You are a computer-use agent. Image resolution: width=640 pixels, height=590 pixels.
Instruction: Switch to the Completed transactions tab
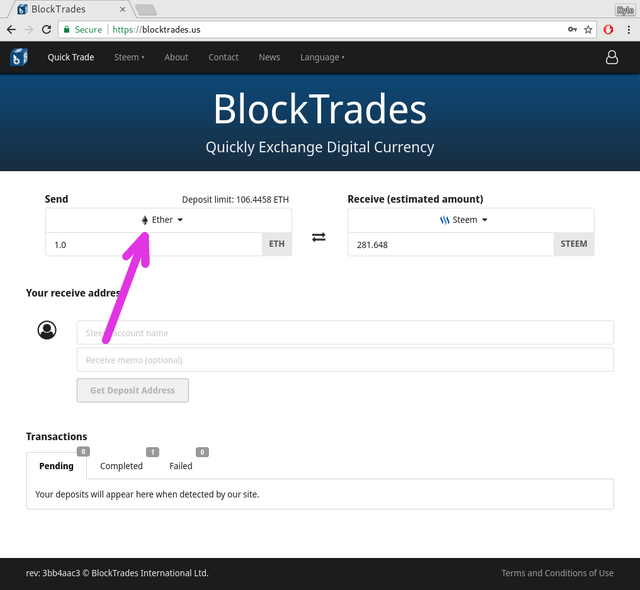121,466
